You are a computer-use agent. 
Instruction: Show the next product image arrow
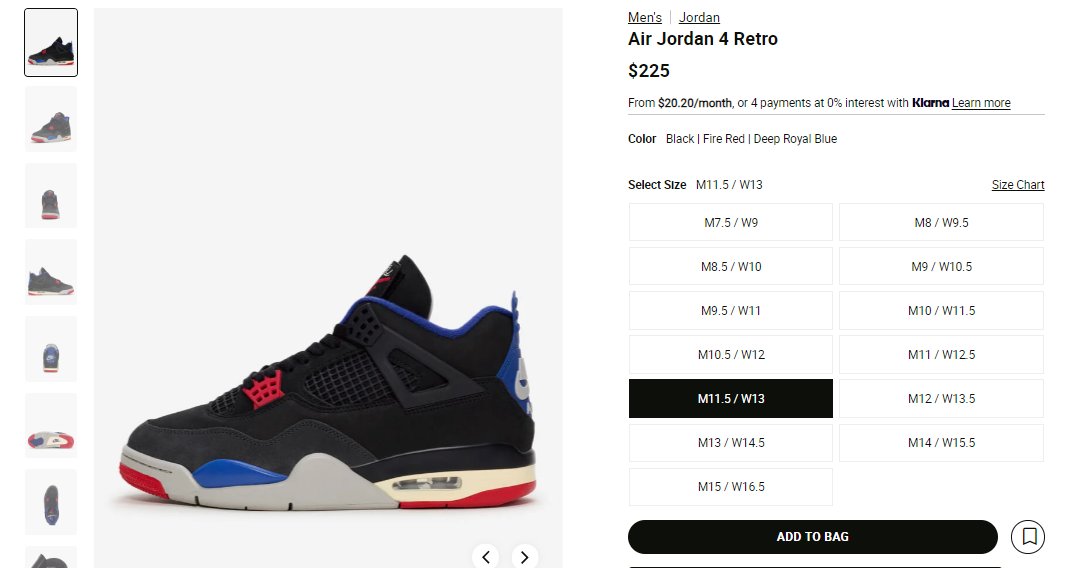[524, 557]
